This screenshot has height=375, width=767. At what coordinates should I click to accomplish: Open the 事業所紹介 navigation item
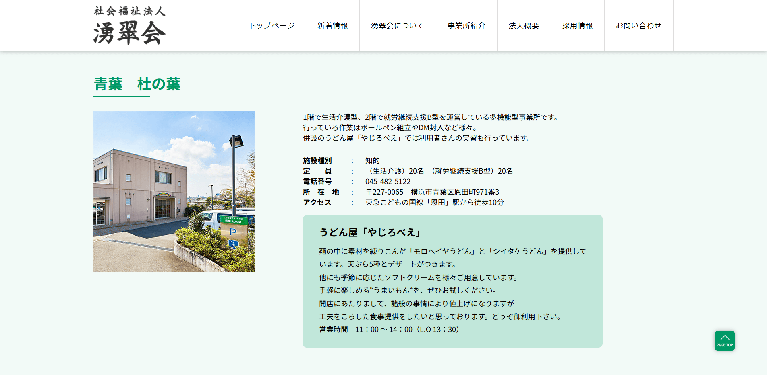[466, 26]
